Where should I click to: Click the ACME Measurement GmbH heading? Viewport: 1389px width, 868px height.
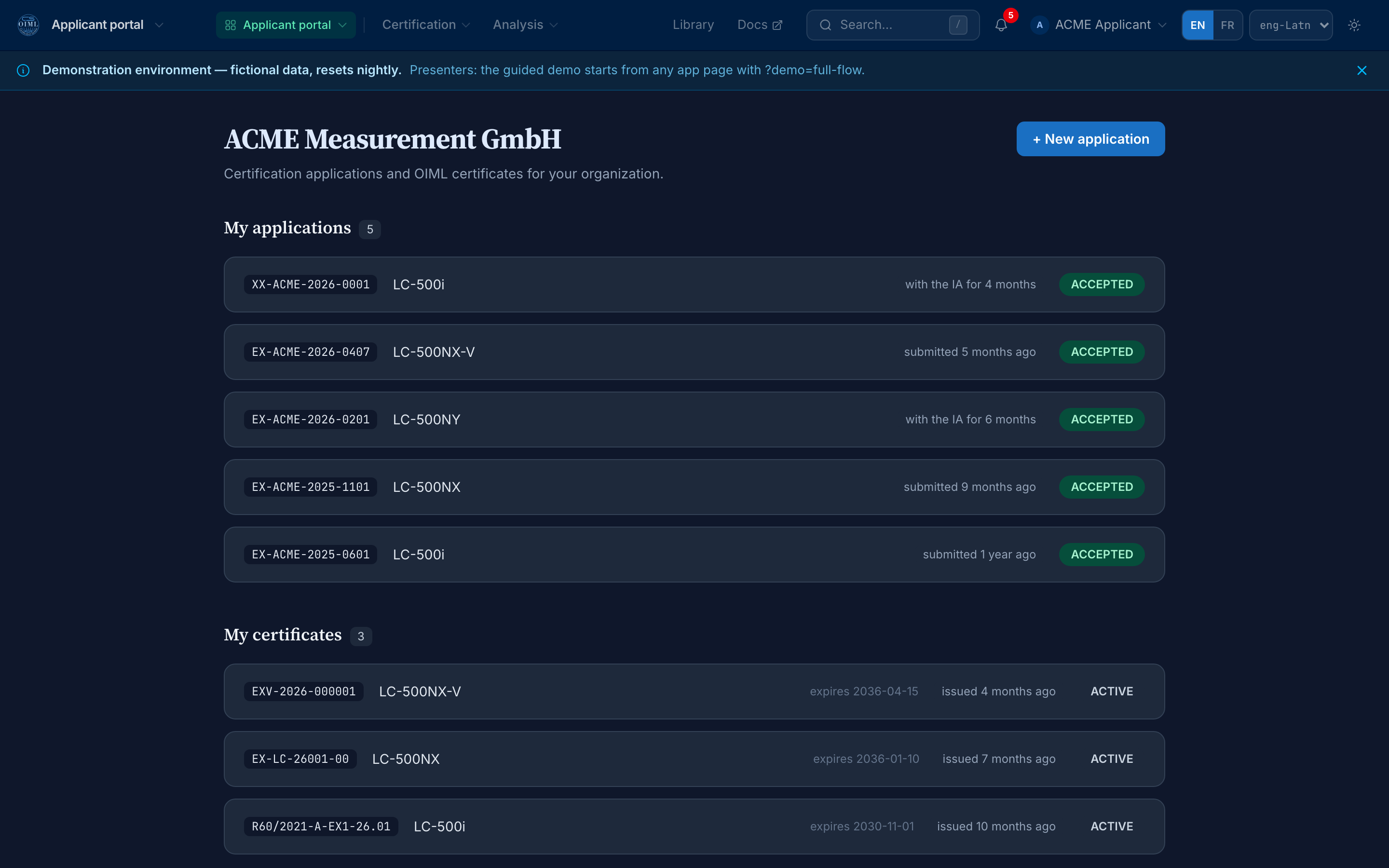pyautogui.click(x=393, y=139)
